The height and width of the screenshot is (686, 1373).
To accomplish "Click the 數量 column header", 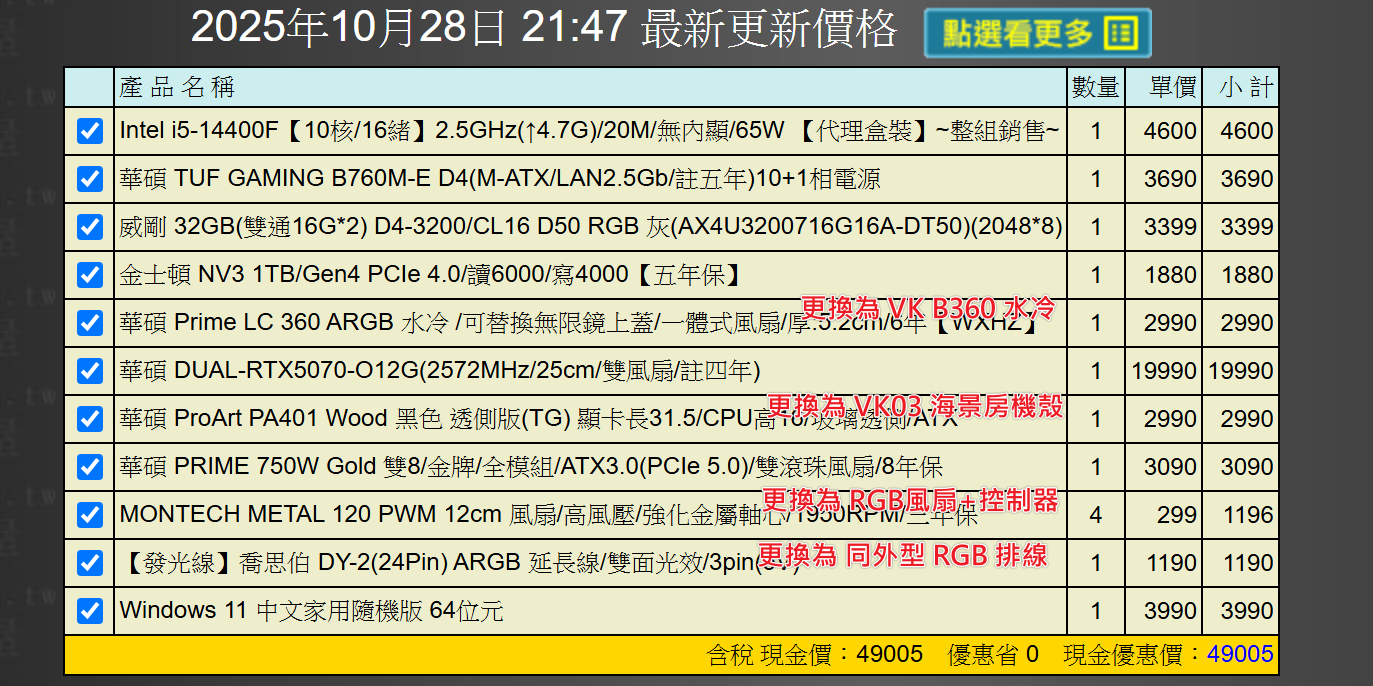I will click(x=1095, y=88).
